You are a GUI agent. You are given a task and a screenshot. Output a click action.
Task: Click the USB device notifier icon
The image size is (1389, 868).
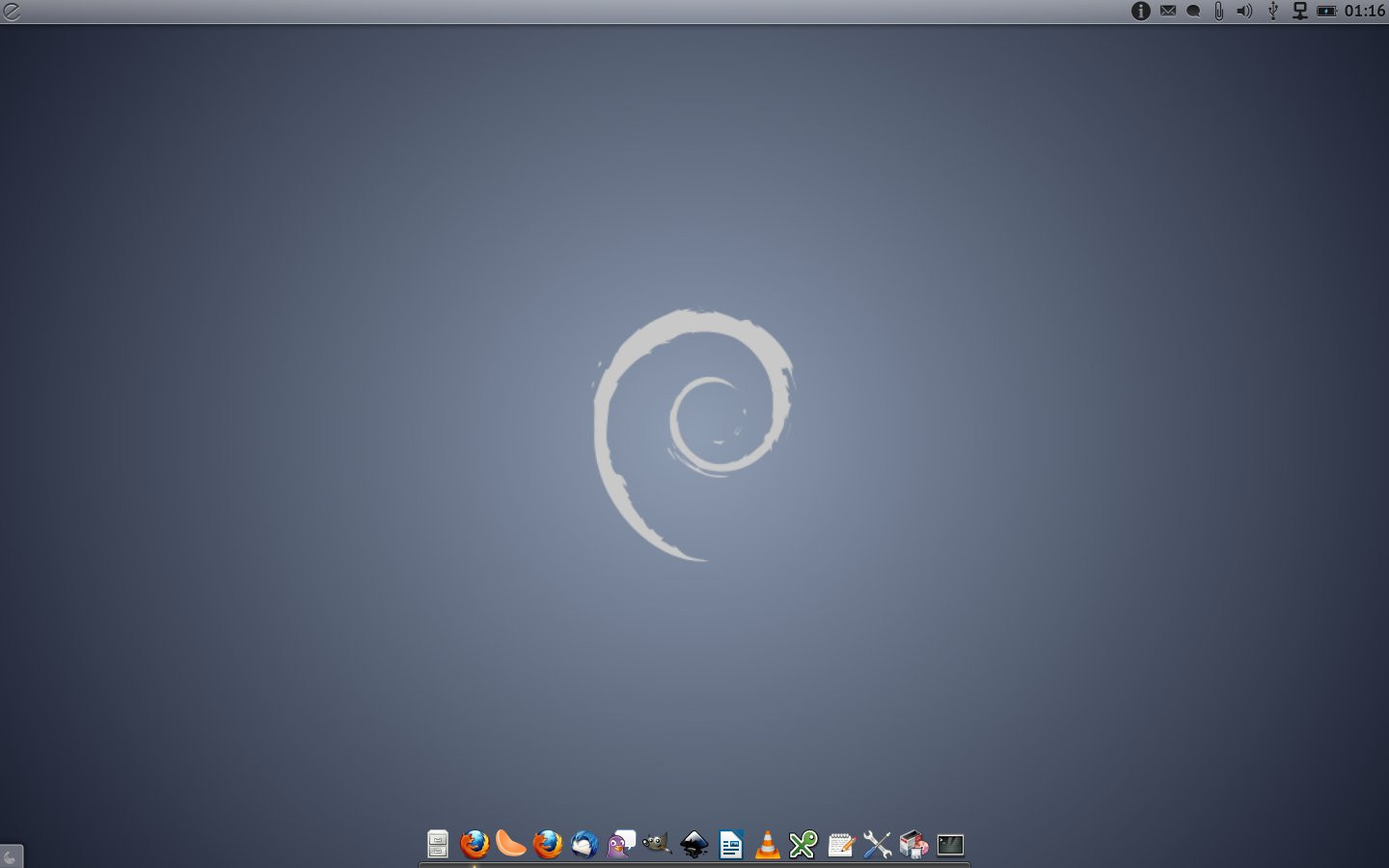click(x=1273, y=11)
